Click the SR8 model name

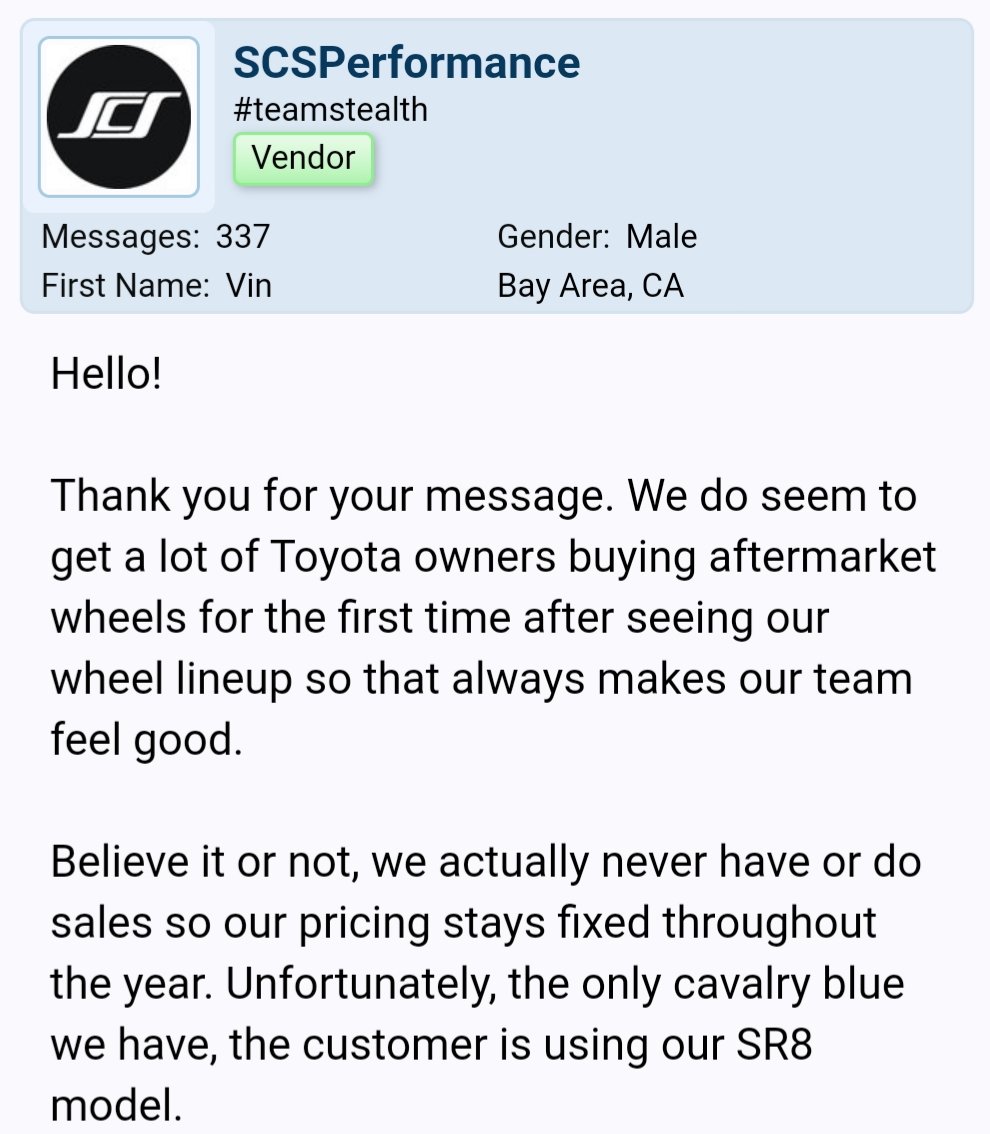(x=774, y=1045)
